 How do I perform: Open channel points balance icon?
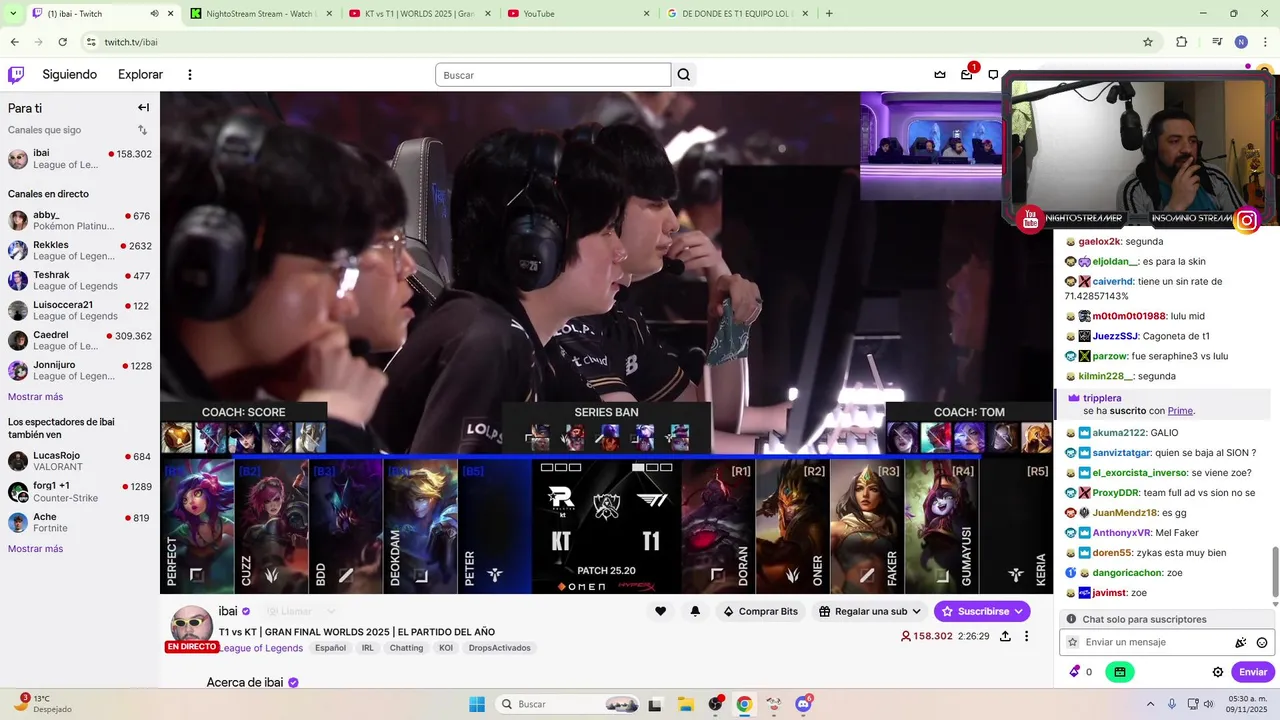(x=1080, y=672)
